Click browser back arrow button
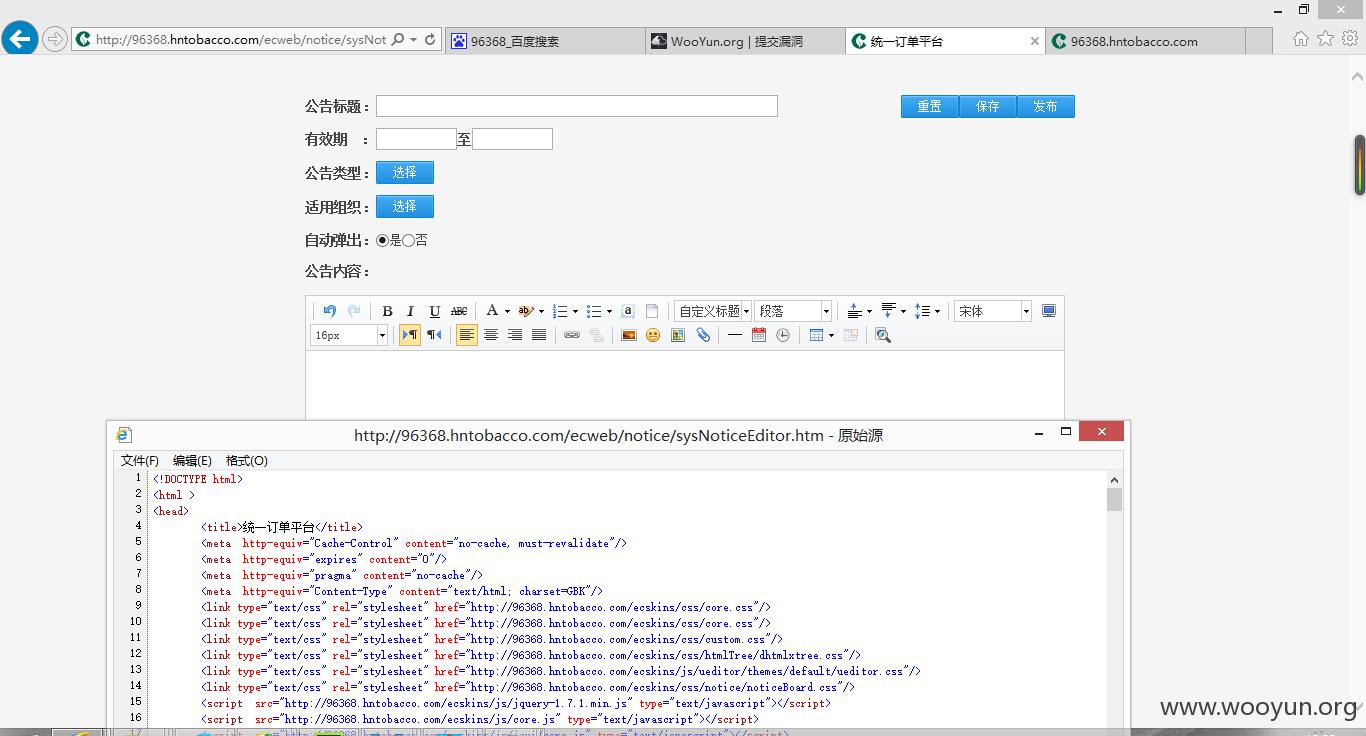Image resolution: width=1366 pixels, height=736 pixels. 20,39
